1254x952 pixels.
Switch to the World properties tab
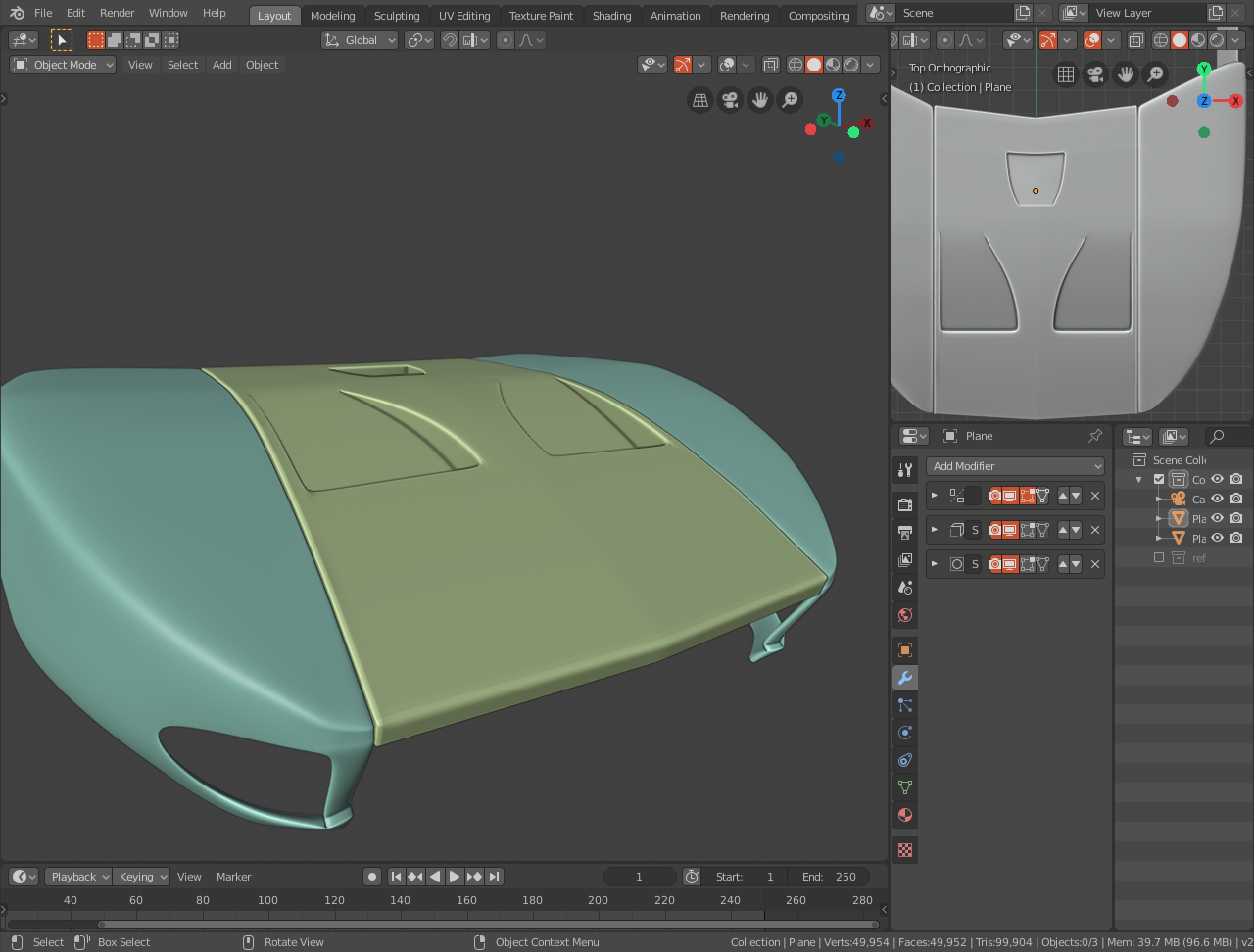pos(905,615)
